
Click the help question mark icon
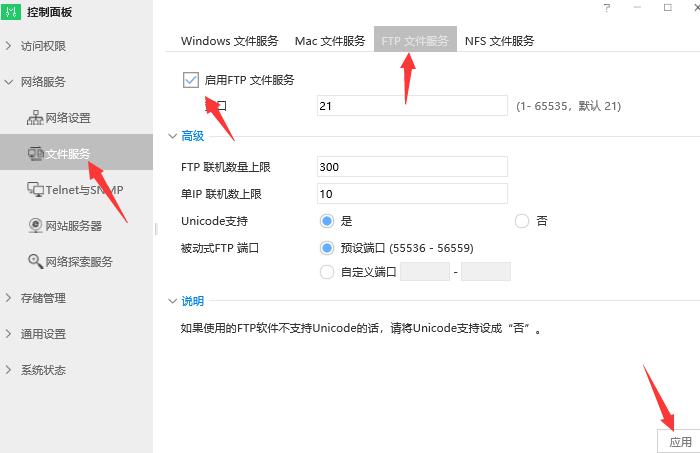coord(606,8)
